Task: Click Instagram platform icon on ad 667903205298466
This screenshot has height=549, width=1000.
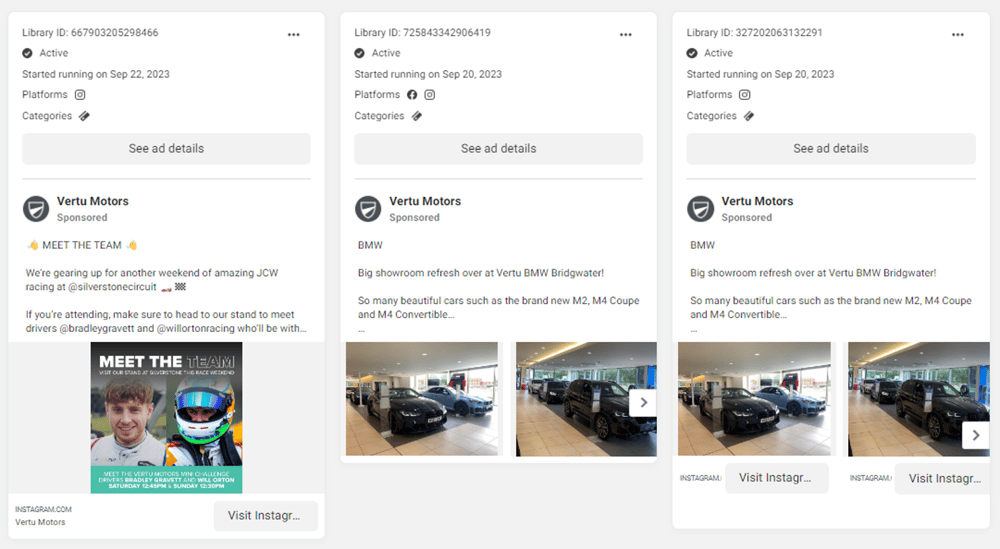Action: [80, 94]
